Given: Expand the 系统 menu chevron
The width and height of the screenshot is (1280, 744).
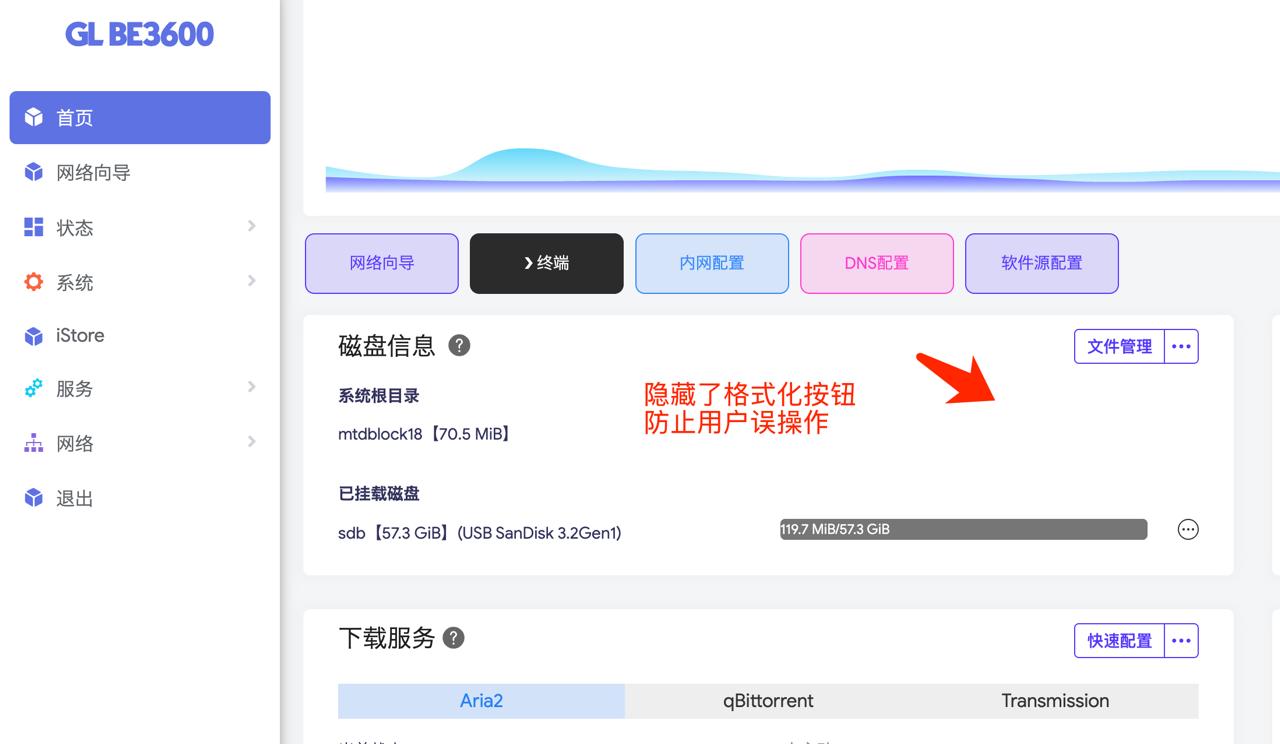Looking at the screenshot, I should [x=251, y=281].
